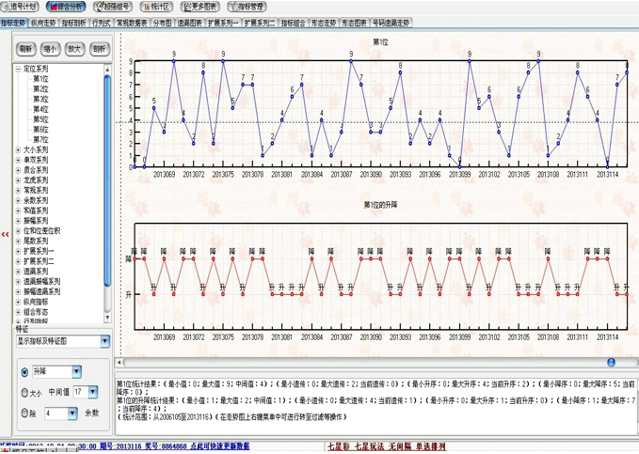Select 第4位 in the tree
Screen dimensions: 639x454
[x=40, y=109]
